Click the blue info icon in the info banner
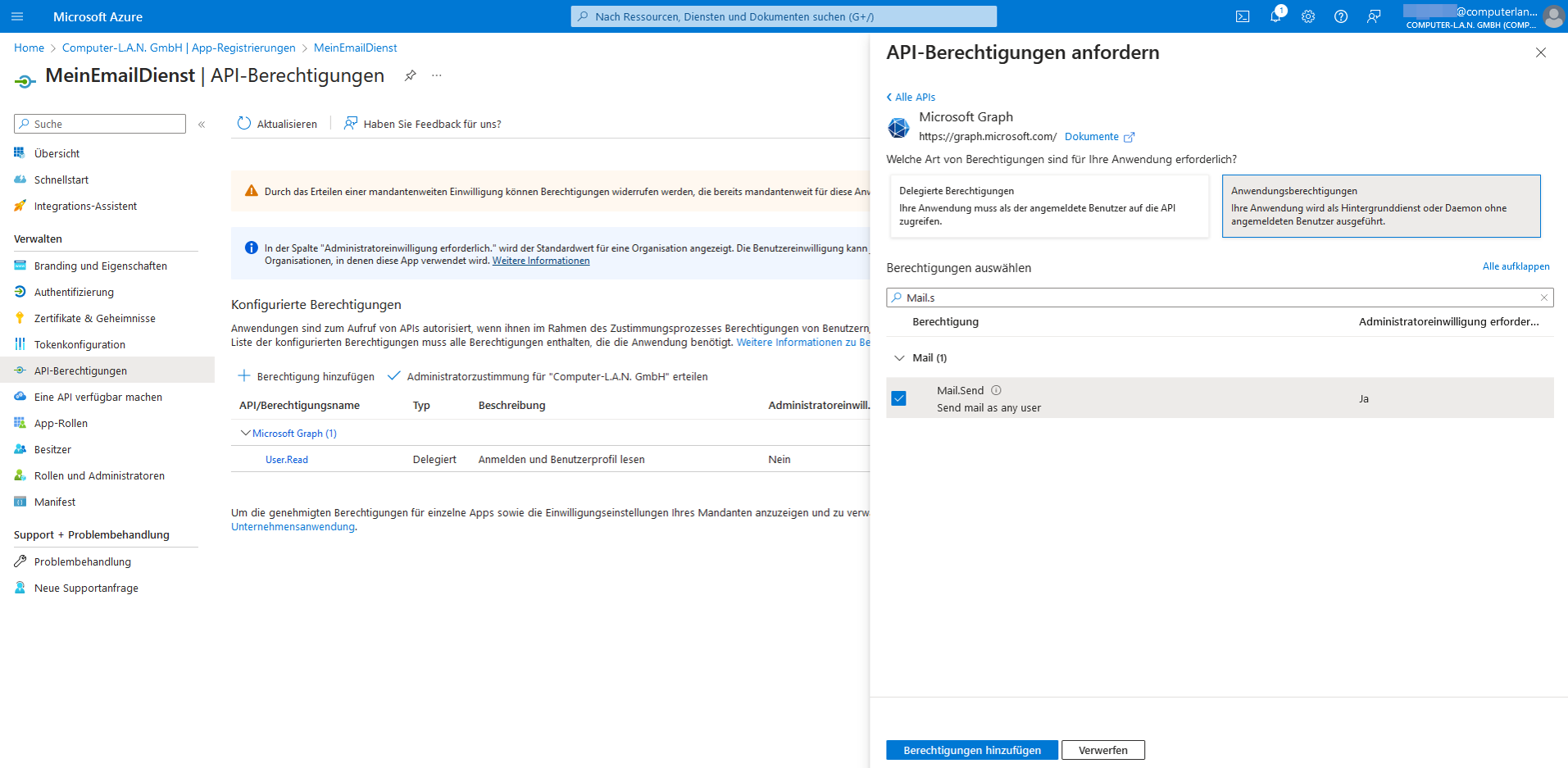This screenshot has width=1568, height=768. [252, 248]
